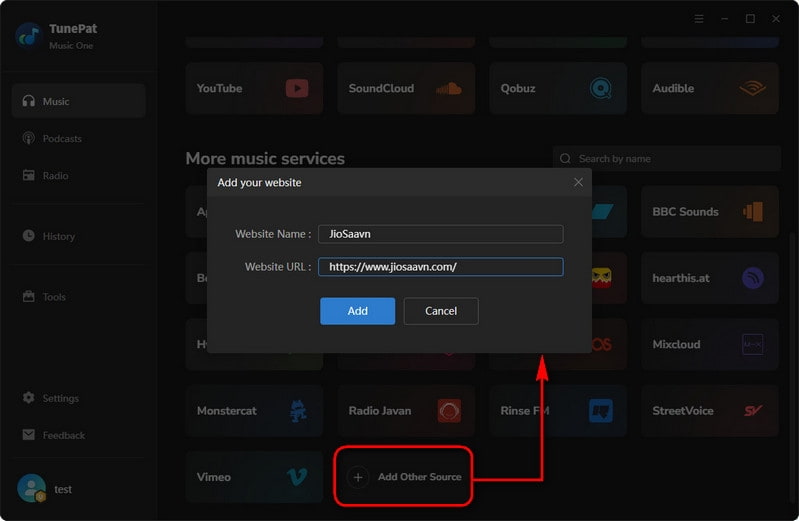Open the Qobuz service card
Viewport: 799px width, 521px height.
tap(557, 88)
